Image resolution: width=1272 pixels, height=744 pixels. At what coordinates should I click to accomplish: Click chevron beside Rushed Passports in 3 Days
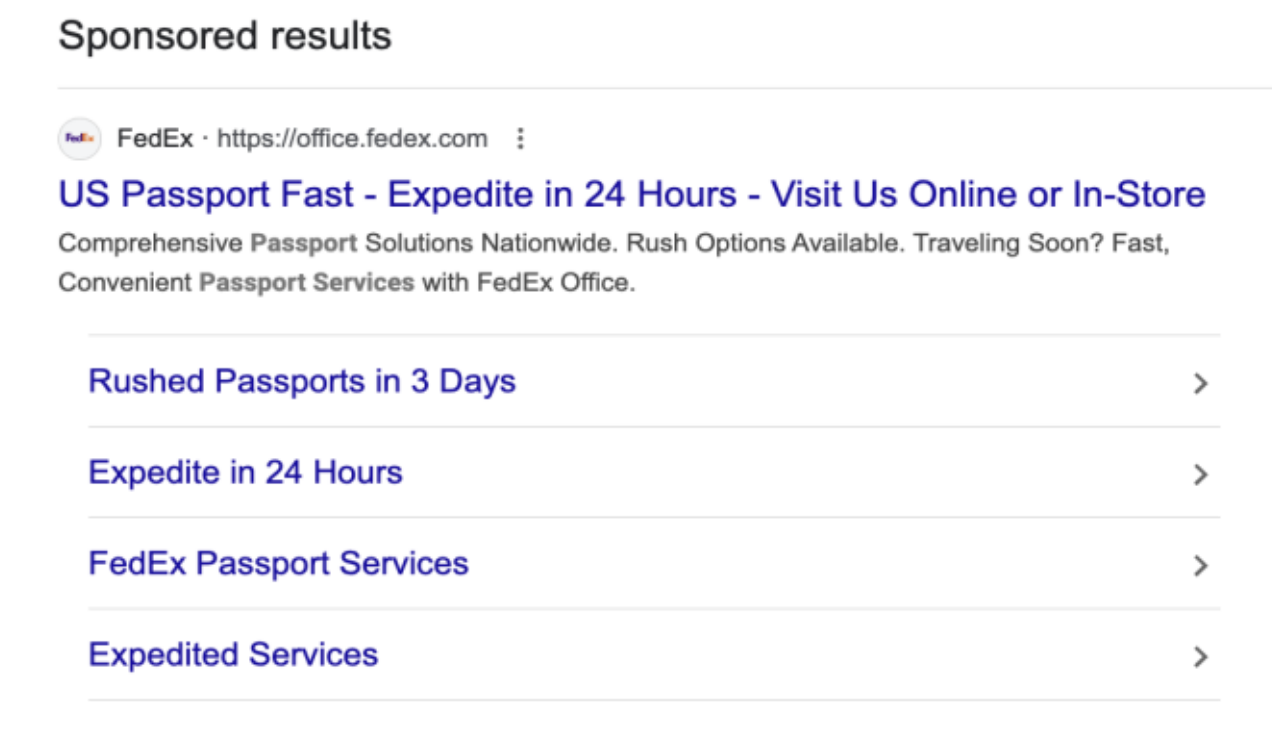(x=1201, y=383)
